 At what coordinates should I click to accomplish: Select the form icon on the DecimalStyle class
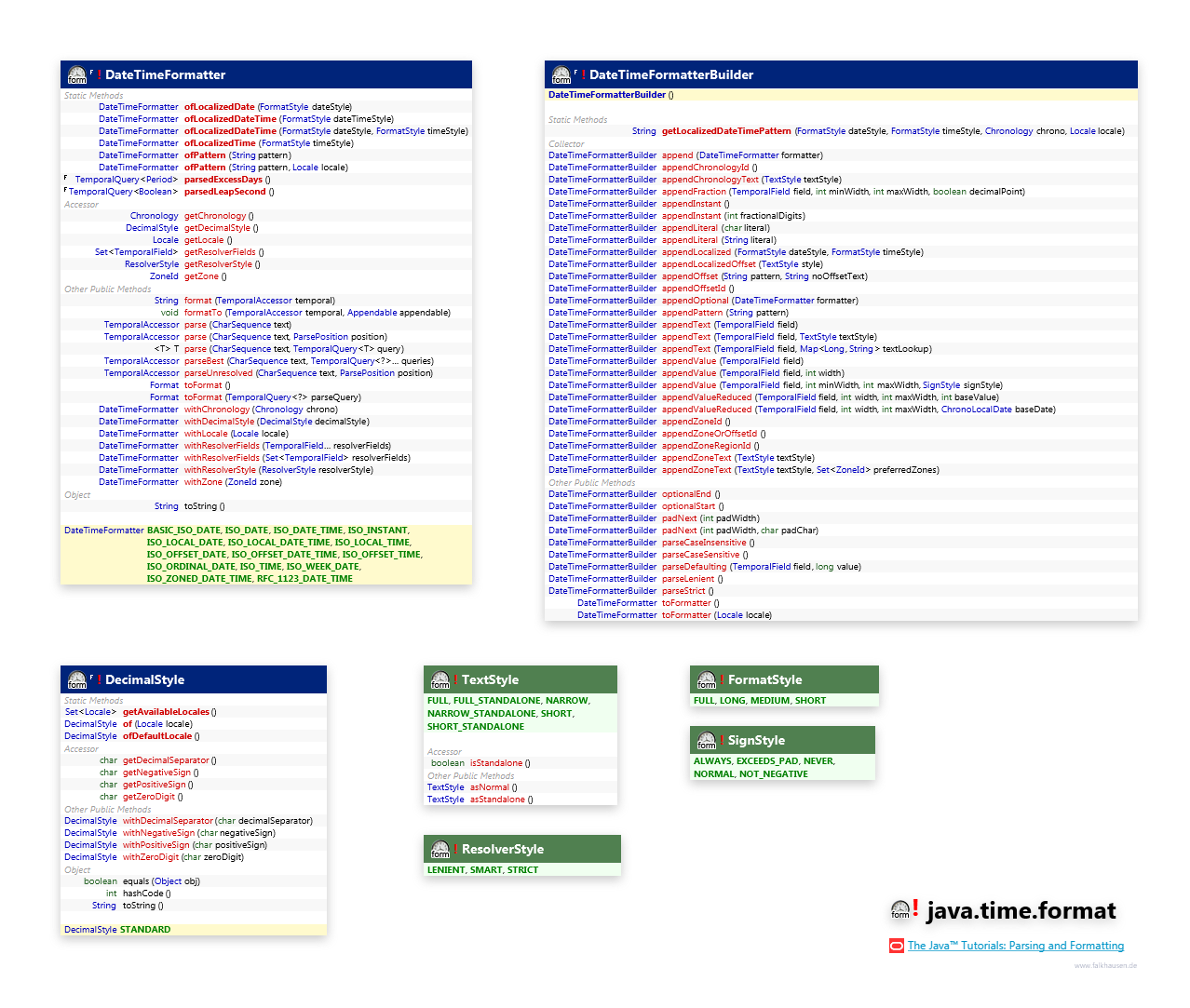click(77, 679)
